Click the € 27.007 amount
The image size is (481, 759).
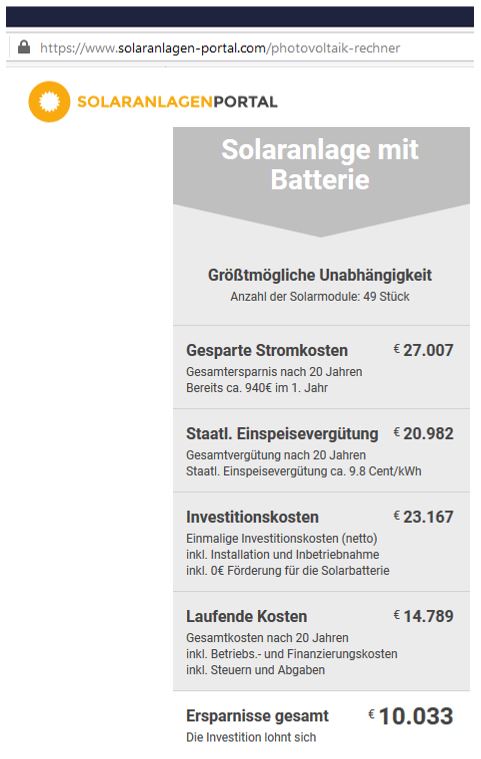[x=423, y=350]
